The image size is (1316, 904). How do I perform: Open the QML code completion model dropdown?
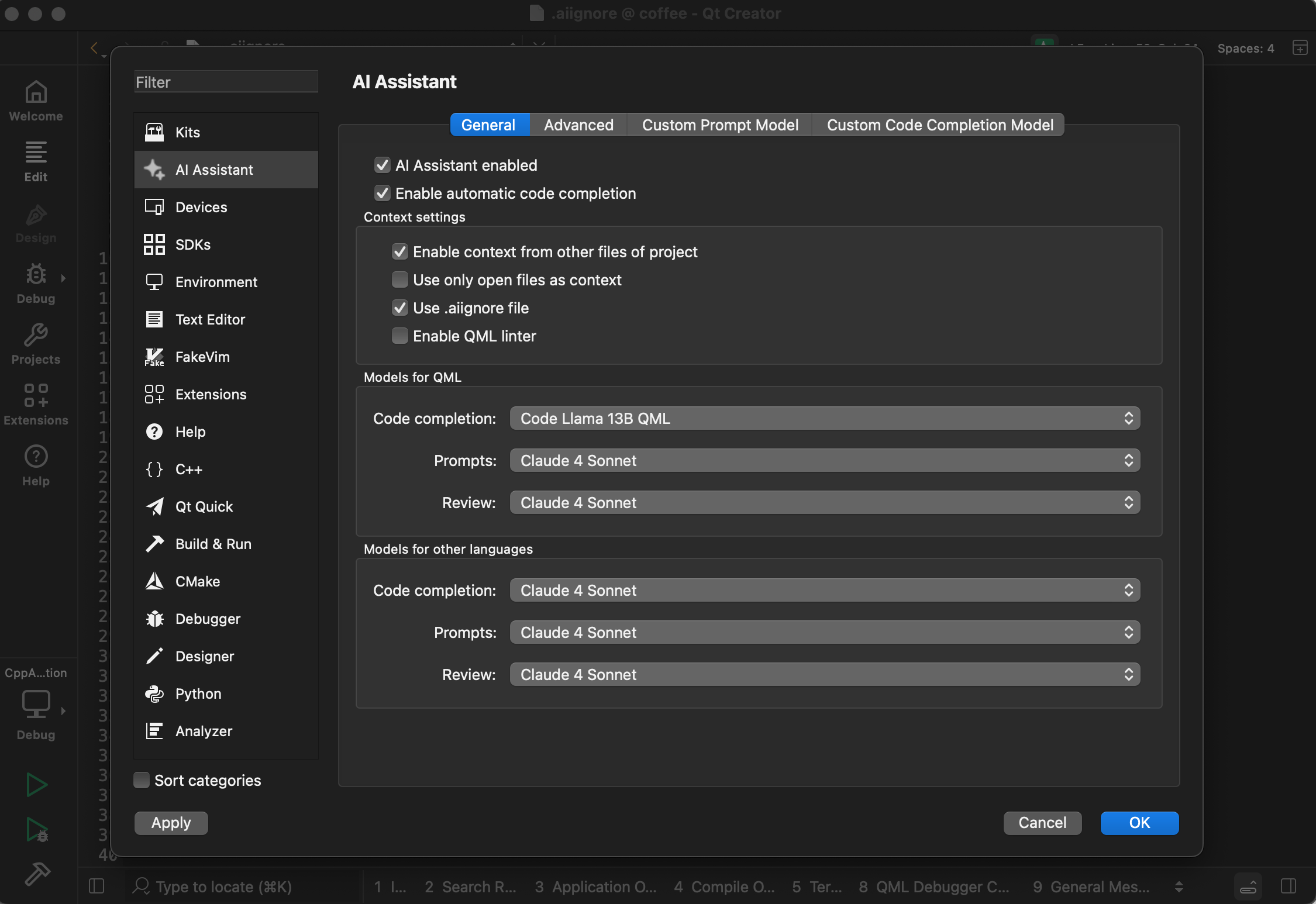824,418
